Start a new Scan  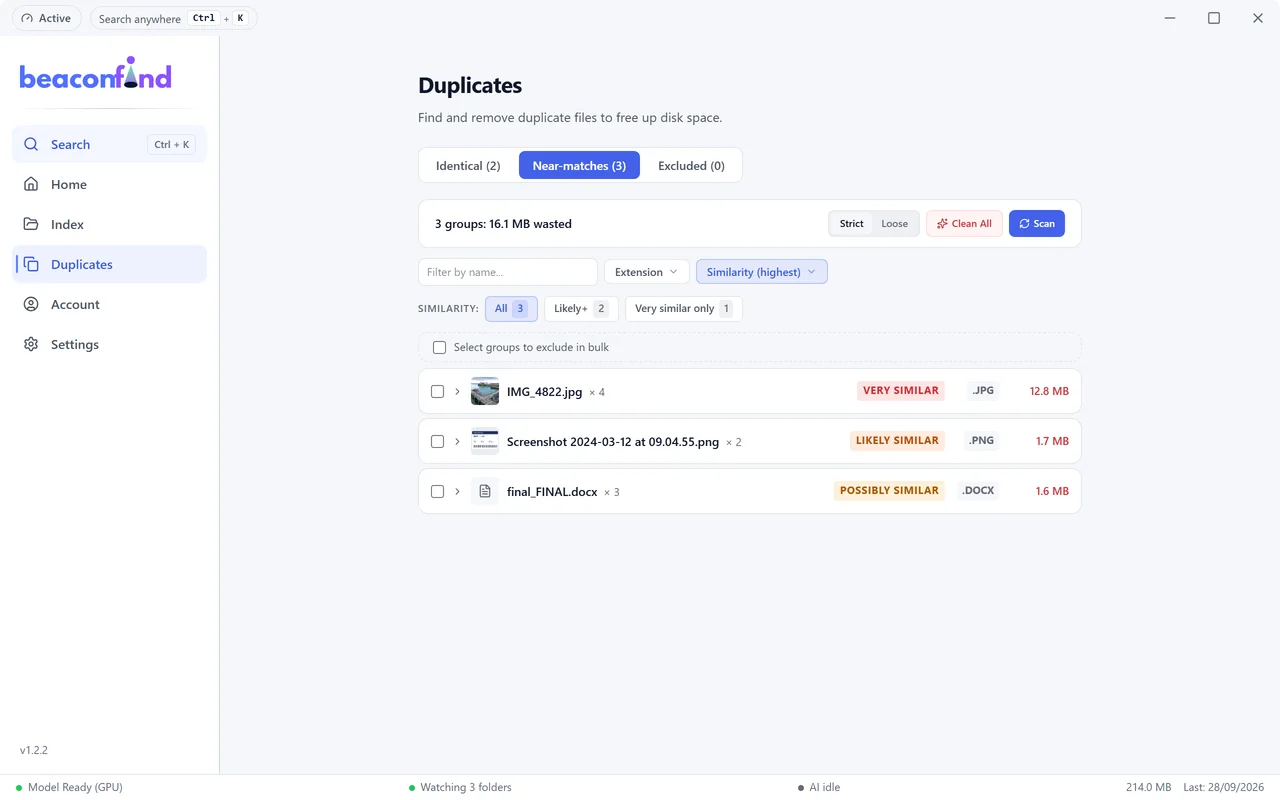pyautogui.click(x=1037, y=223)
